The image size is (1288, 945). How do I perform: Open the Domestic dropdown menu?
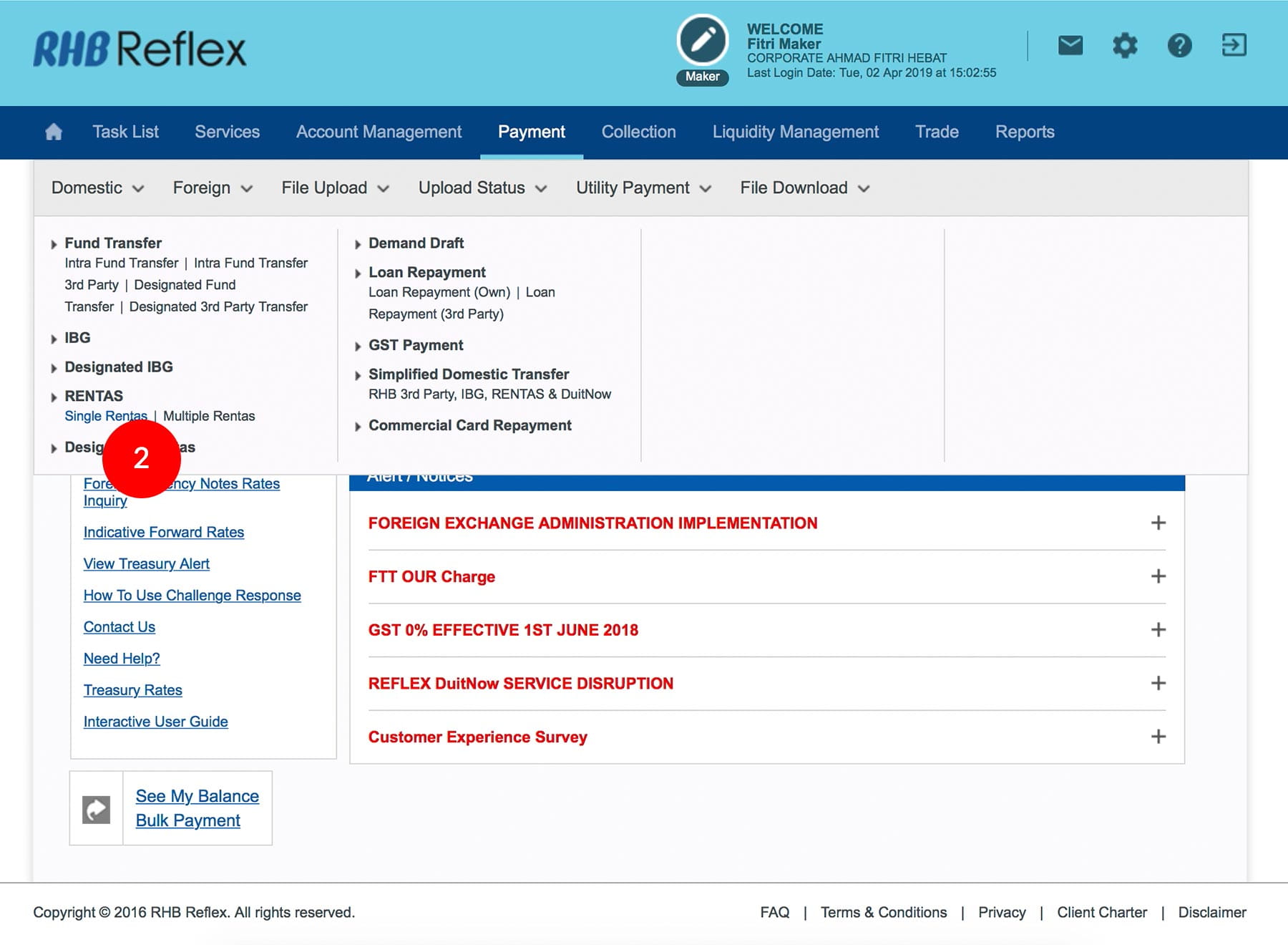(x=97, y=188)
